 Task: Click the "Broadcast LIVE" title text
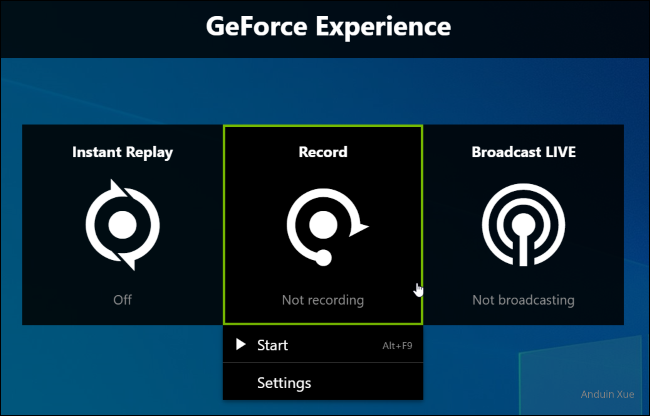[x=523, y=152]
